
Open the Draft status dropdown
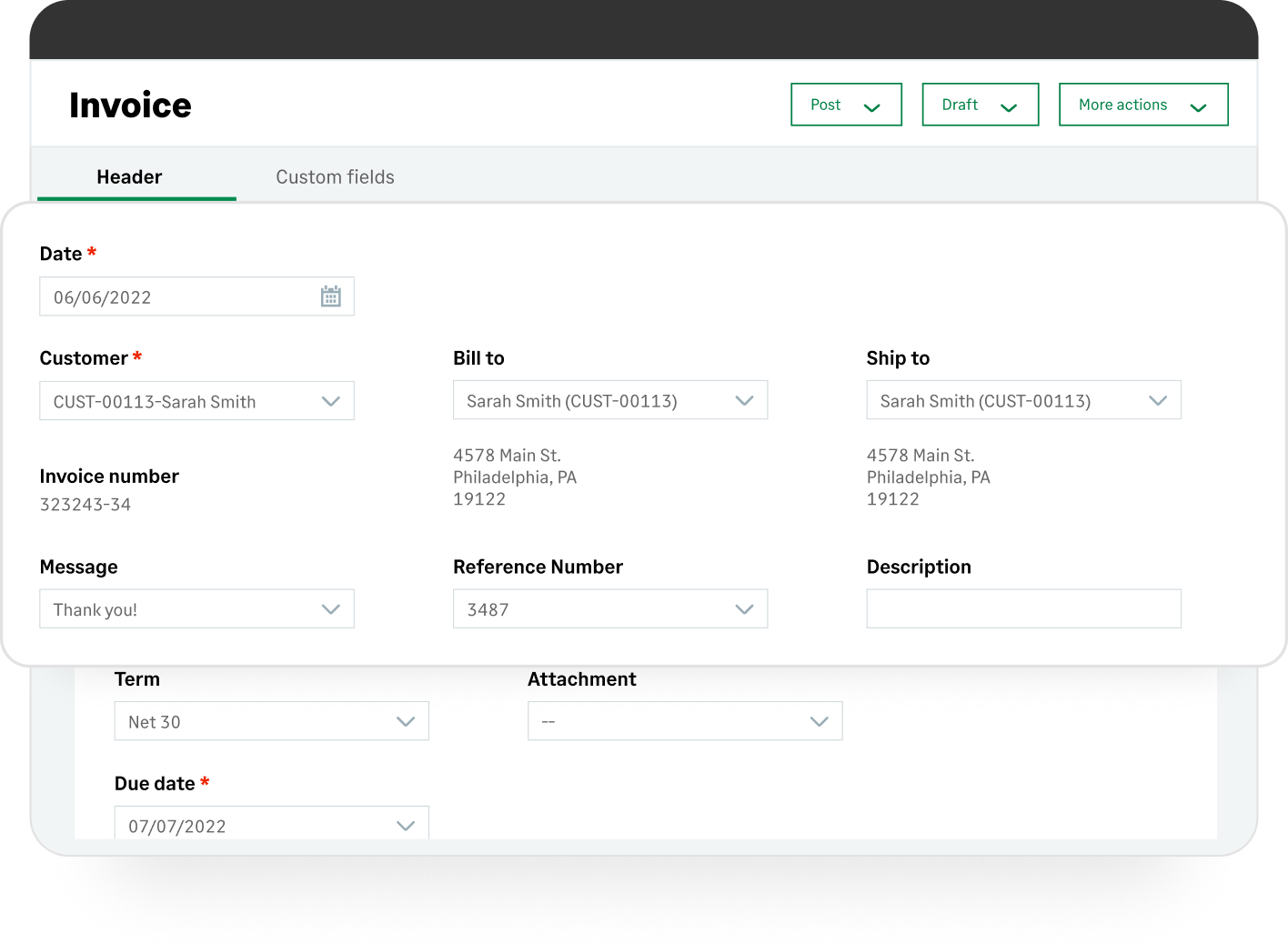coord(980,105)
